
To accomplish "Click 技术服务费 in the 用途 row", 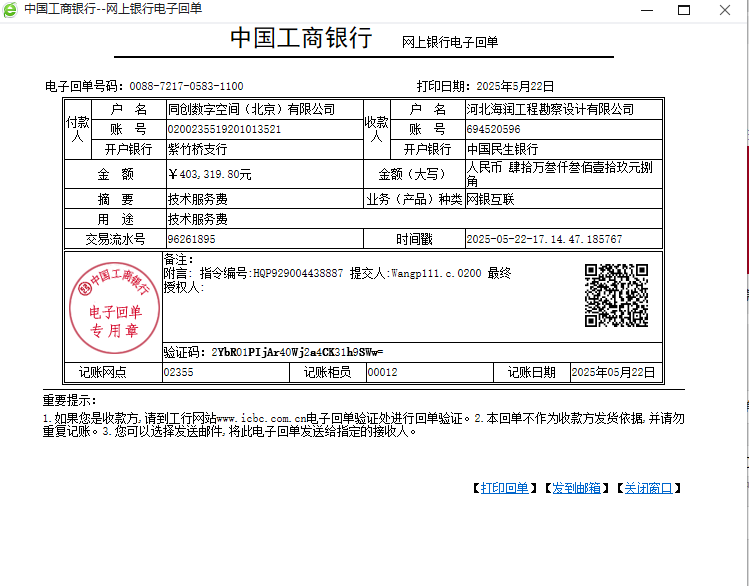I will pyautogui.click(x=197, y=219).
